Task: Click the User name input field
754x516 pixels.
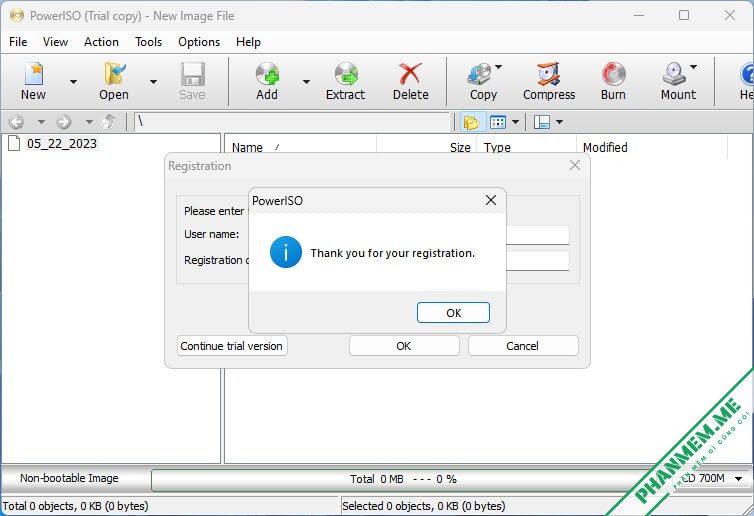Action: click(537, 235)
